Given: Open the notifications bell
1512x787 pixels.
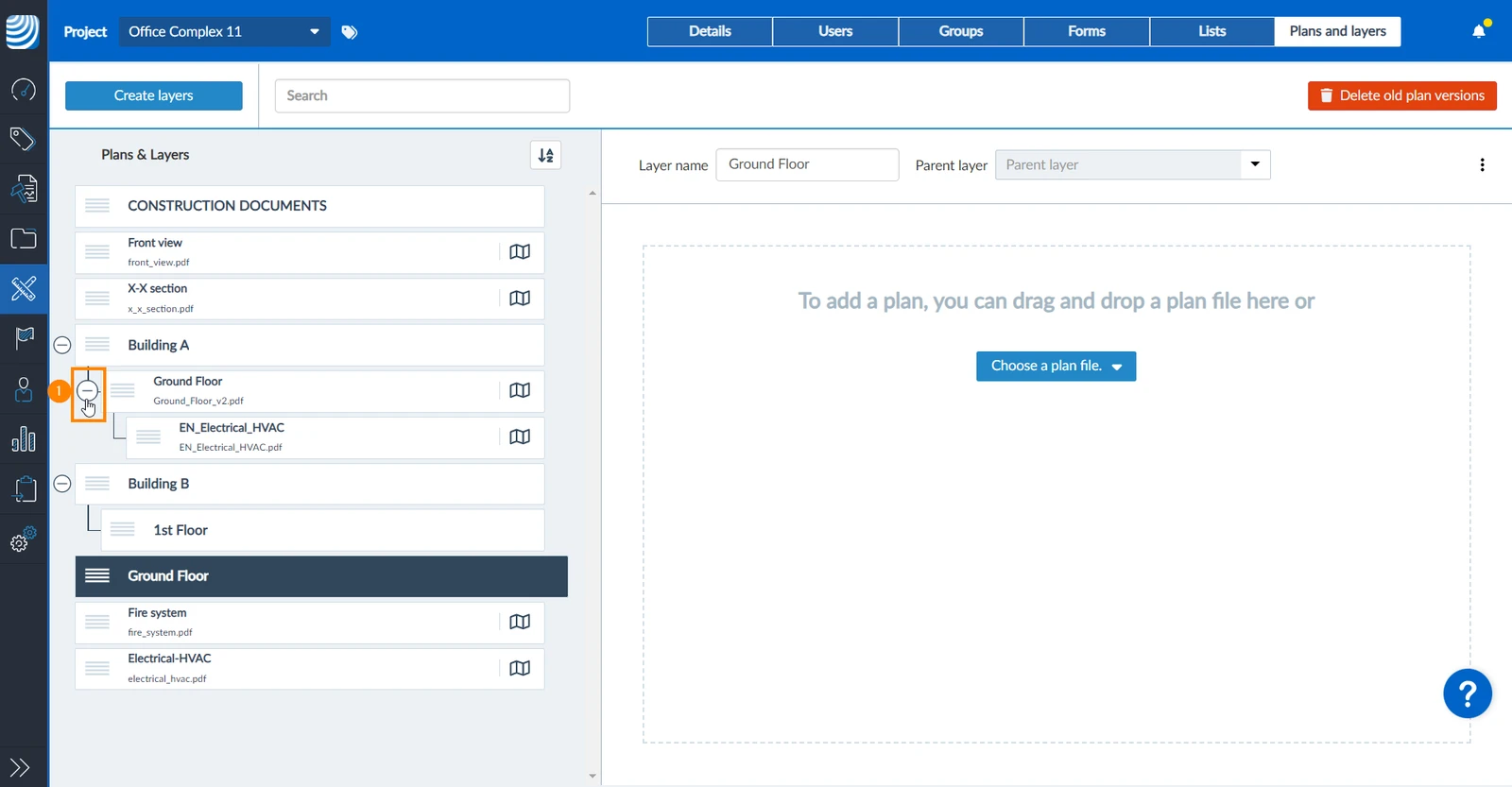Looking at the screenshot, I should [x=1479, y=31].
